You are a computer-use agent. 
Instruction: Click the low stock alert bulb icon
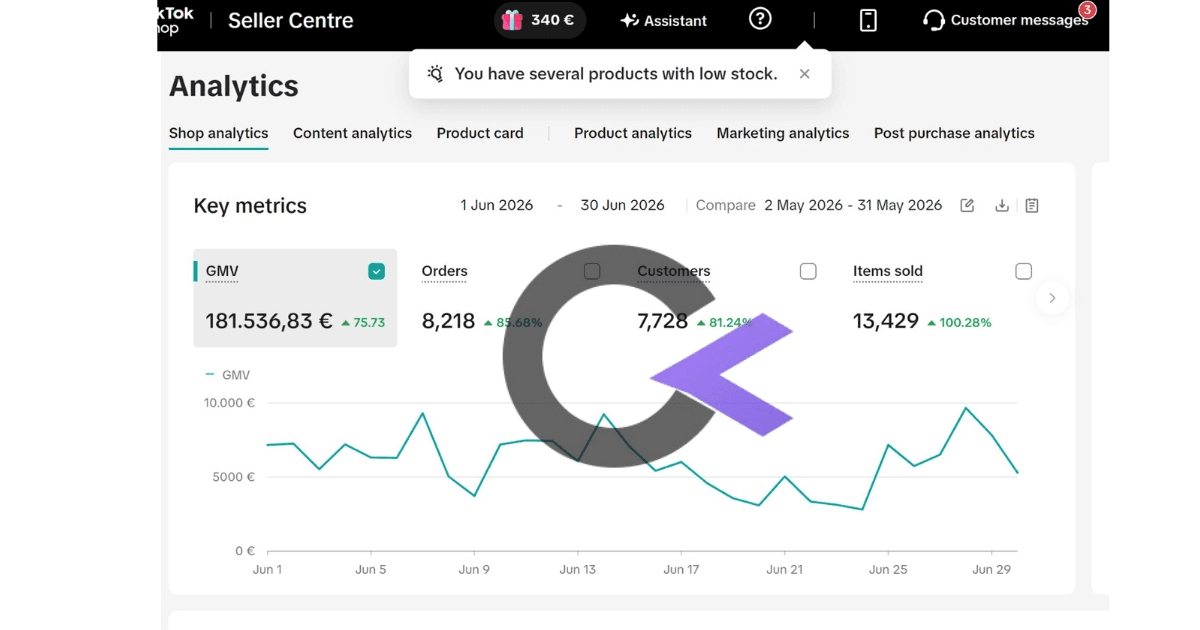coord(435,74)
